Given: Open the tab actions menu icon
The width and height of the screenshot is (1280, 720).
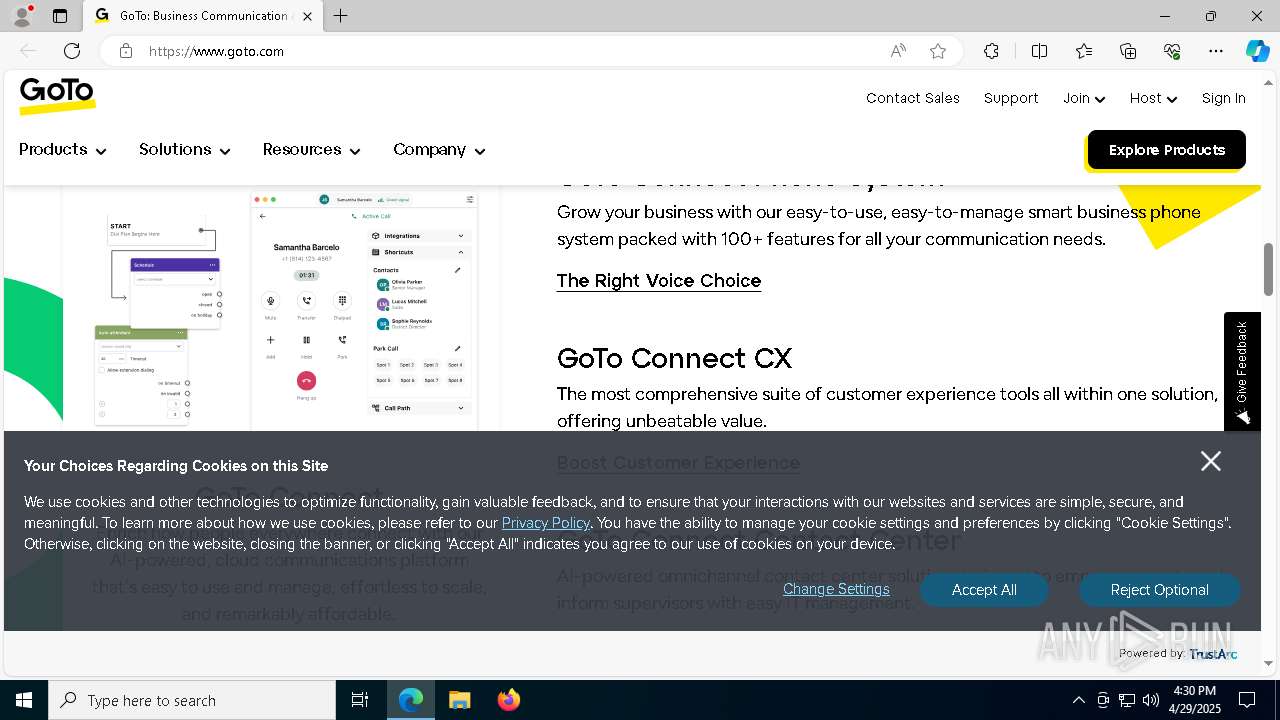Looking at the screenshot, I should [60, 16].
